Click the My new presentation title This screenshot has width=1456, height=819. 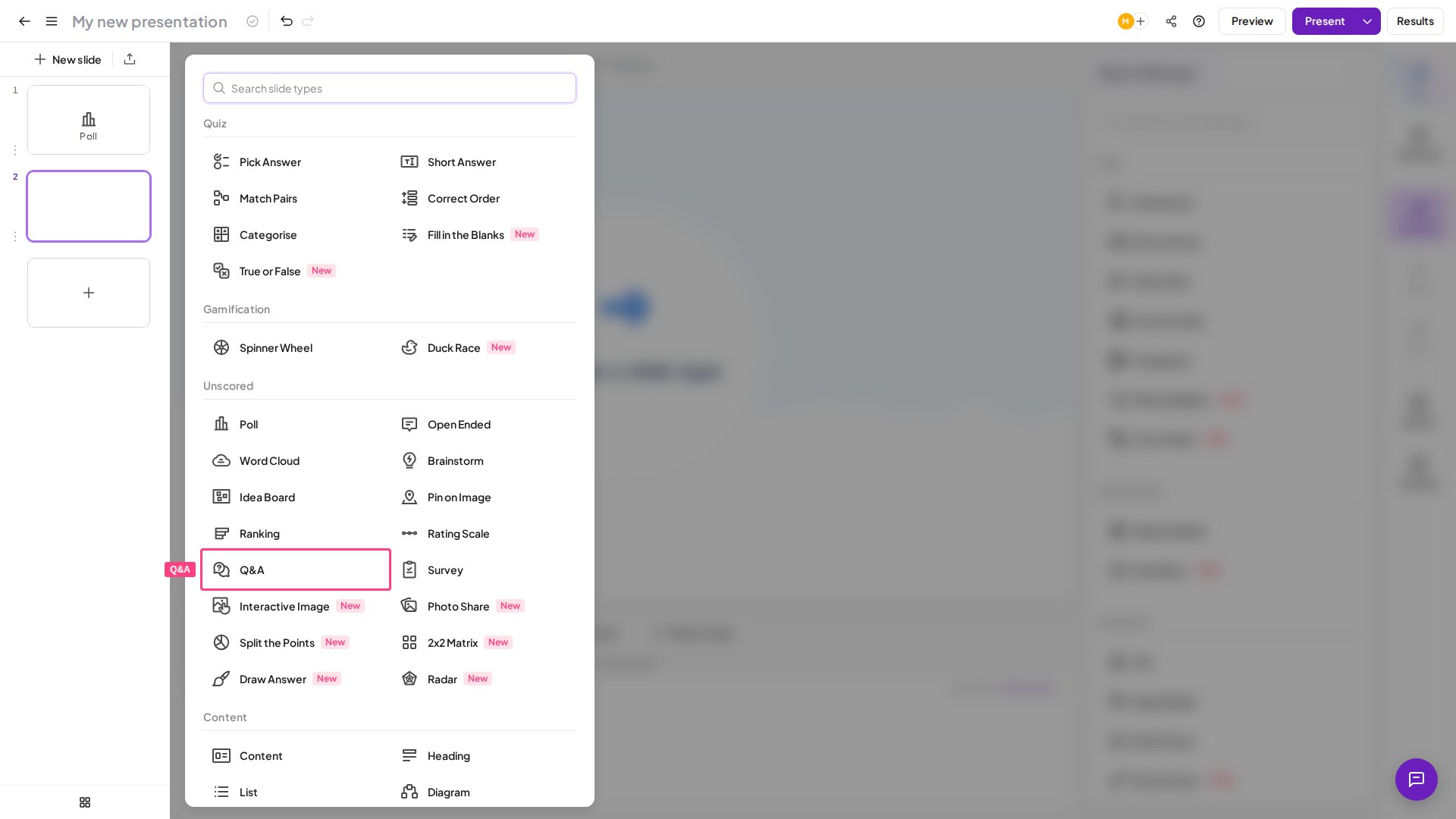click(149, 21)
